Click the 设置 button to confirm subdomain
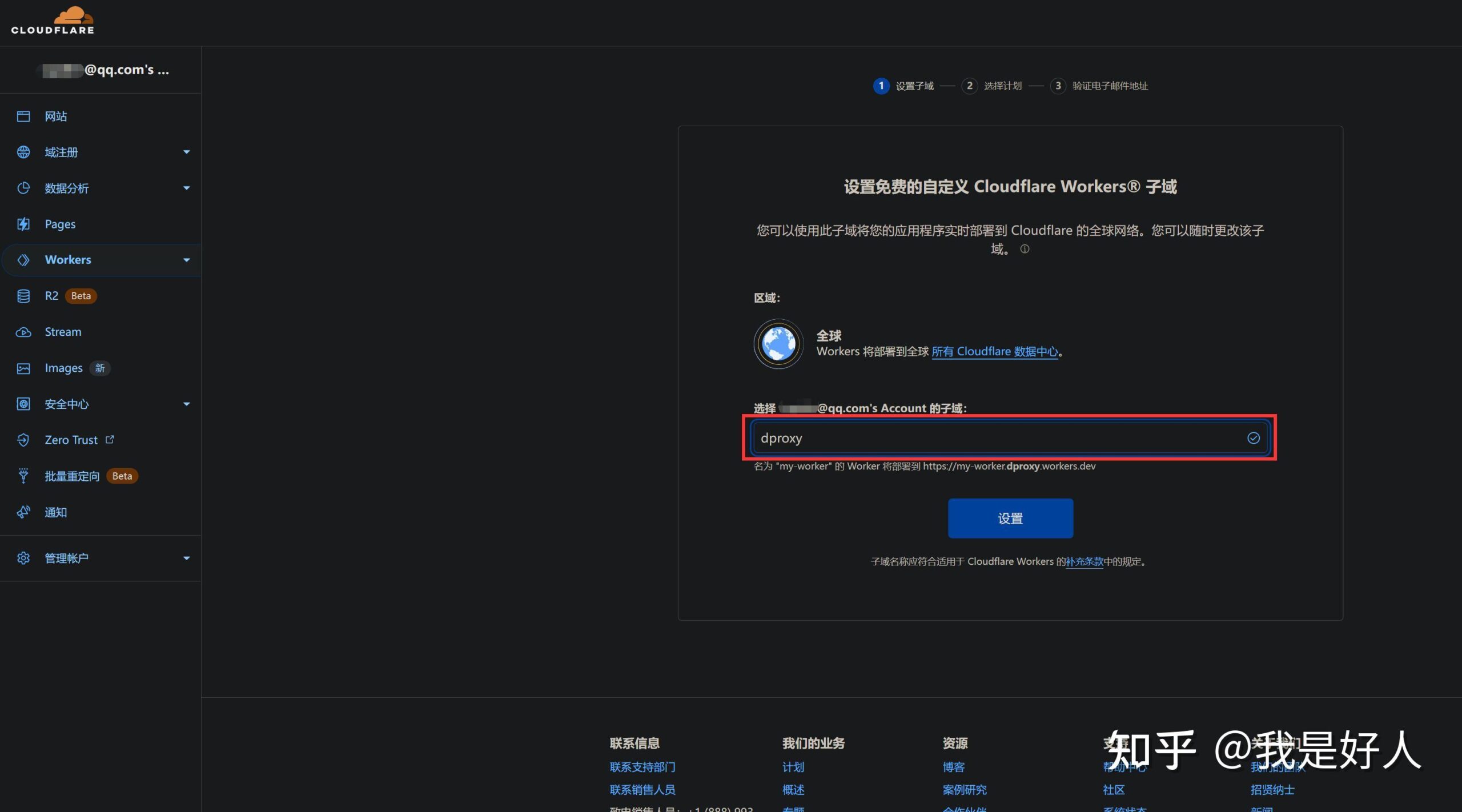 point(1010,518)
